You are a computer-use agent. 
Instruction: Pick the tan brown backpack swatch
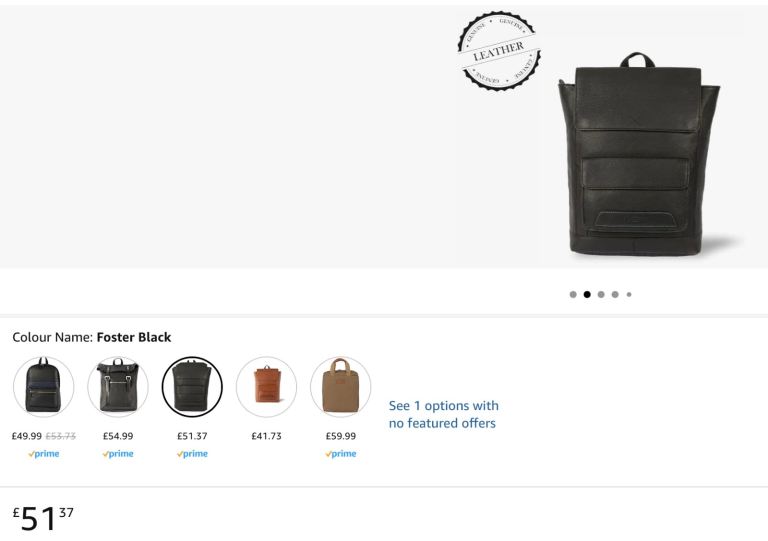(x=266, y=387)
